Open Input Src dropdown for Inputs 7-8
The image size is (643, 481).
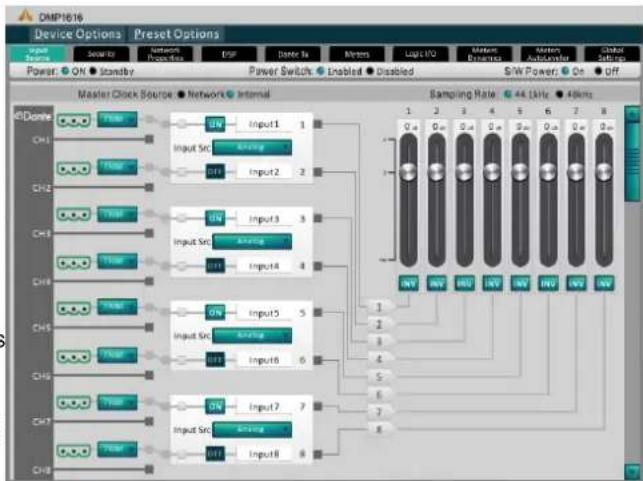coord(252,430)
